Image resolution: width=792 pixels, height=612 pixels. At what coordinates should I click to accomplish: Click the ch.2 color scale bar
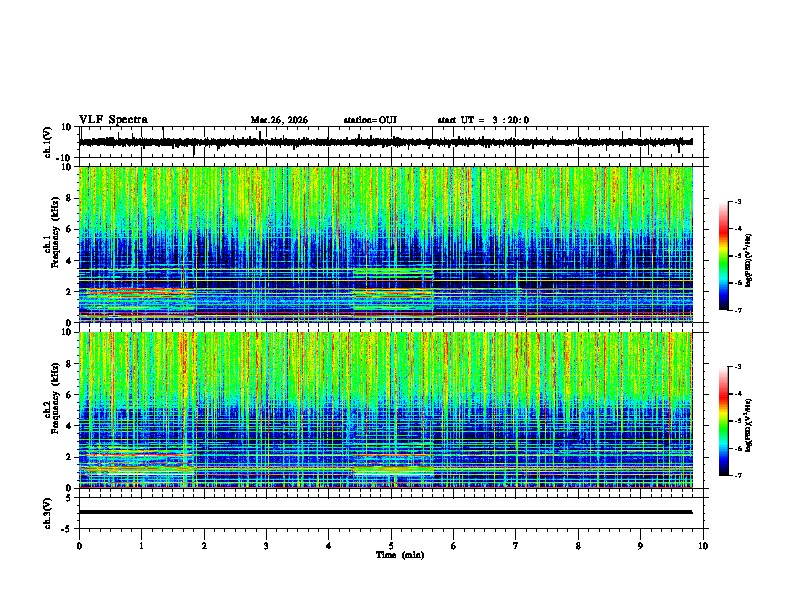point(723,421)
